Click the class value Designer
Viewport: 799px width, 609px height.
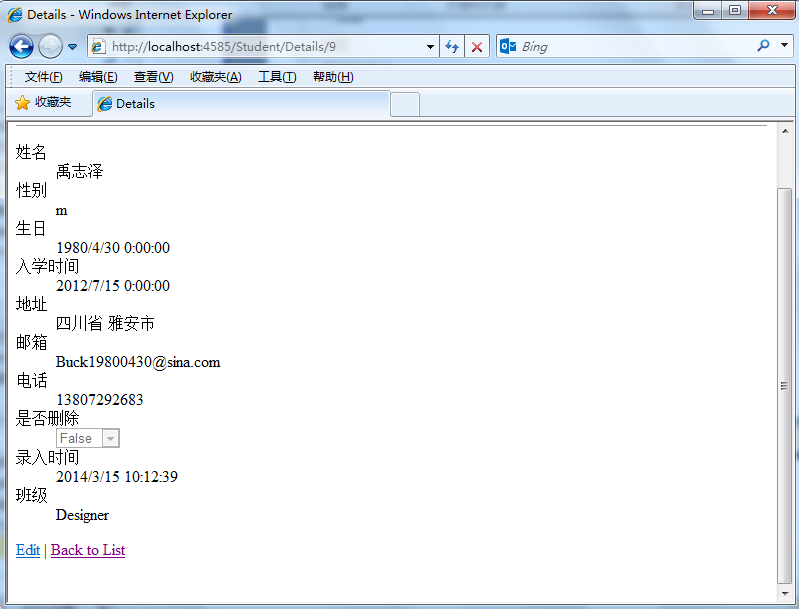[82, 515]
